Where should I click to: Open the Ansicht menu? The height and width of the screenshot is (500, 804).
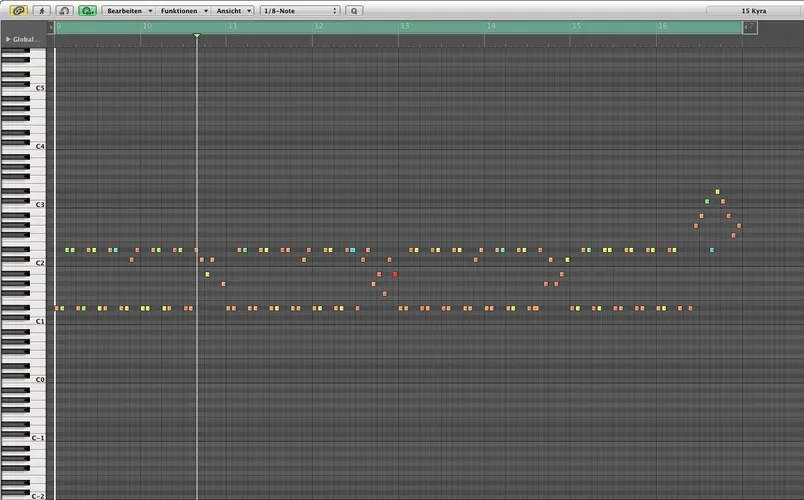[x=233, y=11]
